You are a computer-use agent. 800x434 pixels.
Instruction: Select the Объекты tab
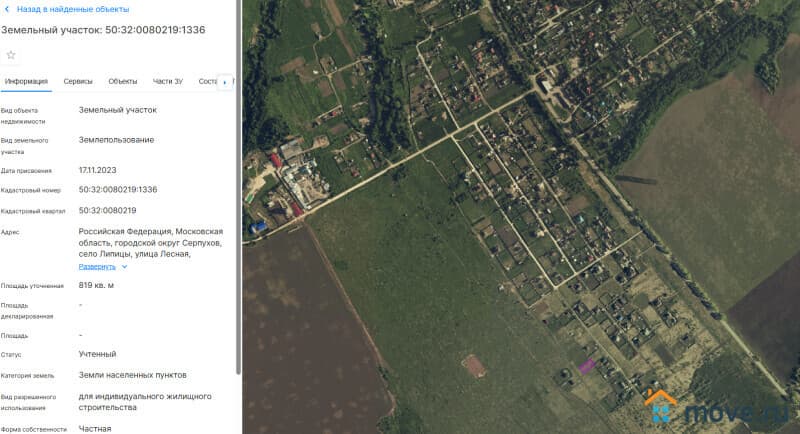[x=123, y=81]
